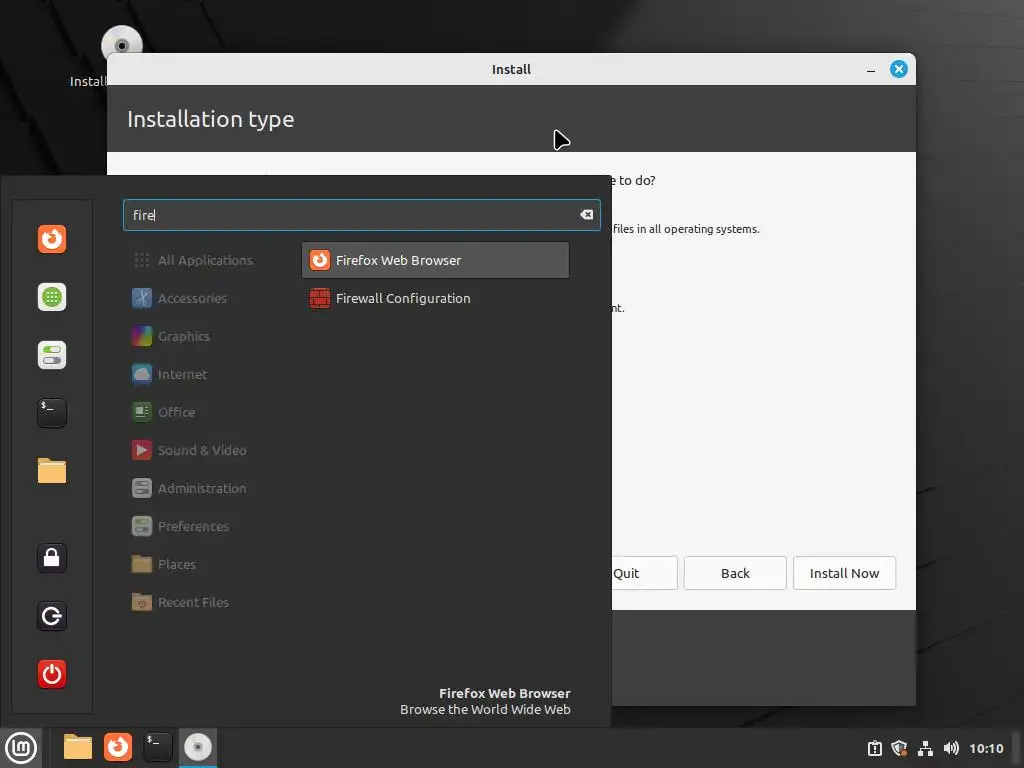Click the Logout icon in menu sidebar
The height and width of the screenshot is (768, 1024).
(52, 616)
